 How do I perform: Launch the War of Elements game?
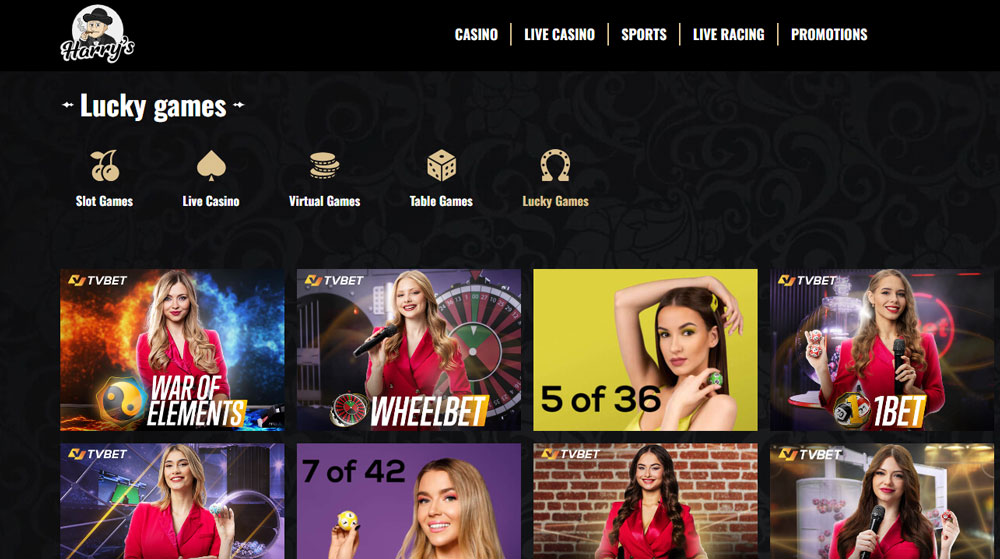[x=172, y=350]
